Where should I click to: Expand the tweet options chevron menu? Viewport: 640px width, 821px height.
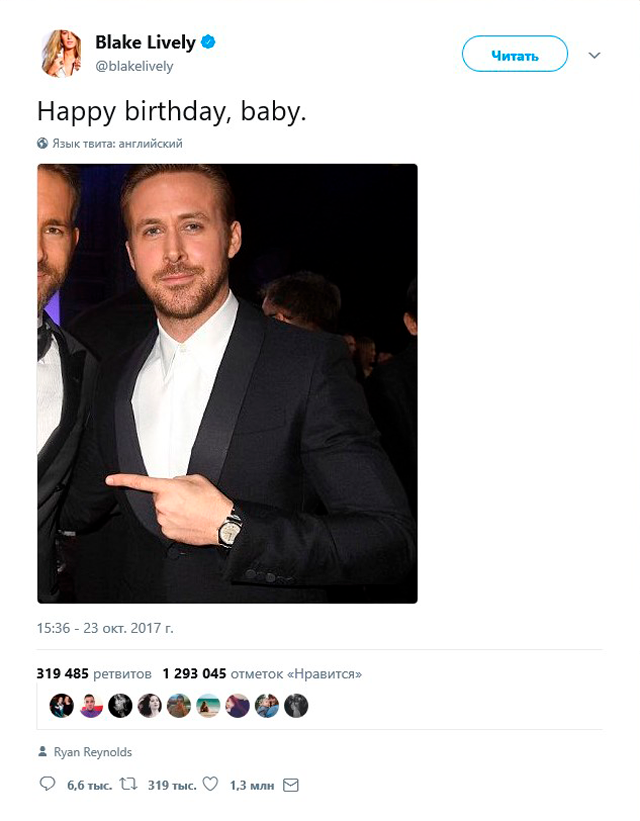[x=594, y=55]
